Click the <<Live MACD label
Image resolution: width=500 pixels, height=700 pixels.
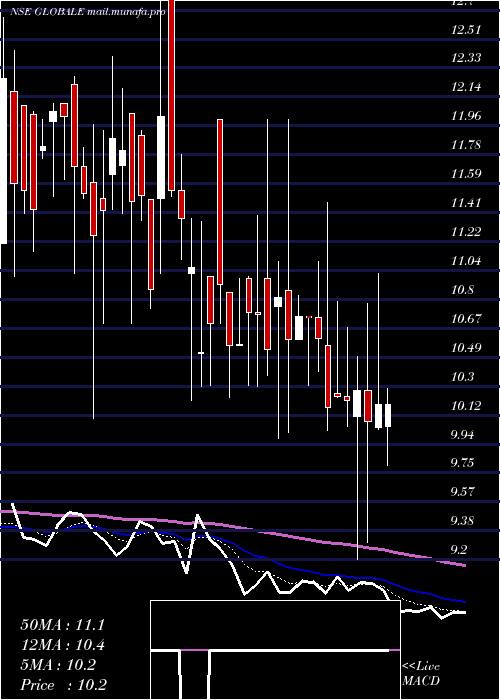421,674
